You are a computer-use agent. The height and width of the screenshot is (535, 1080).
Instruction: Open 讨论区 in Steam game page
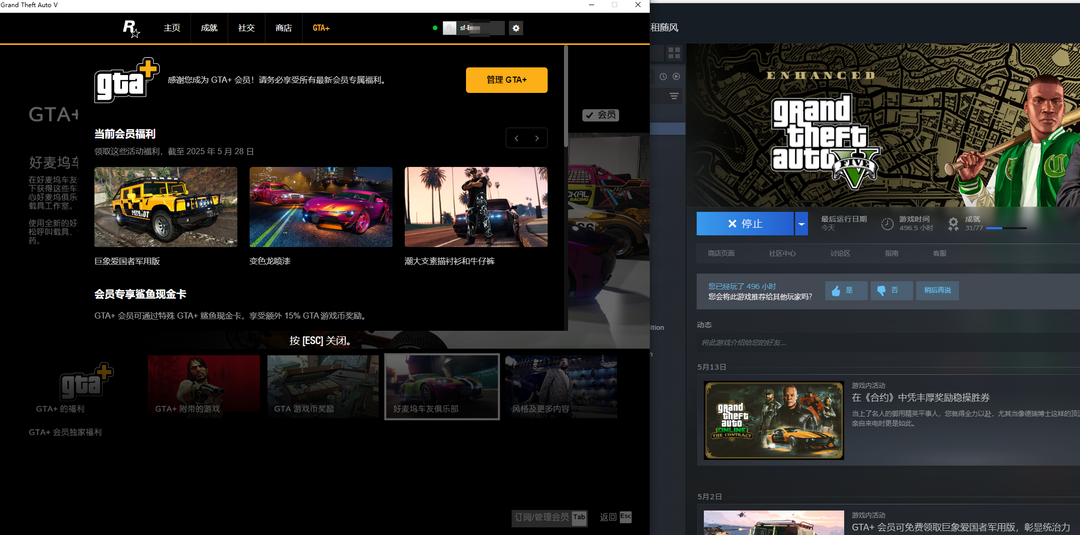click(840, 253)
